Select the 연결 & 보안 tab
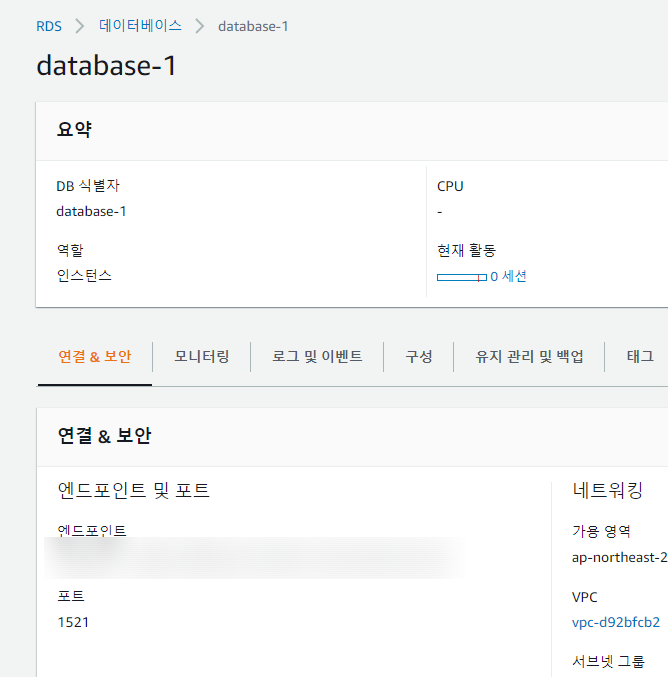The width and height of the screenshot is (668, 677). [x=94, y=356]
